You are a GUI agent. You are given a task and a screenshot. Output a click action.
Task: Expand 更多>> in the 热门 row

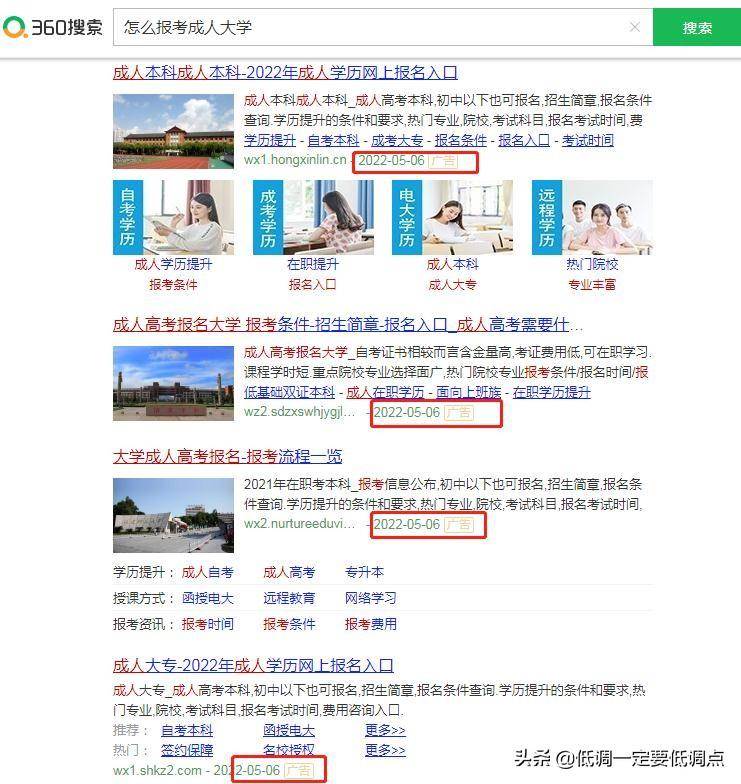coord(385,750)
